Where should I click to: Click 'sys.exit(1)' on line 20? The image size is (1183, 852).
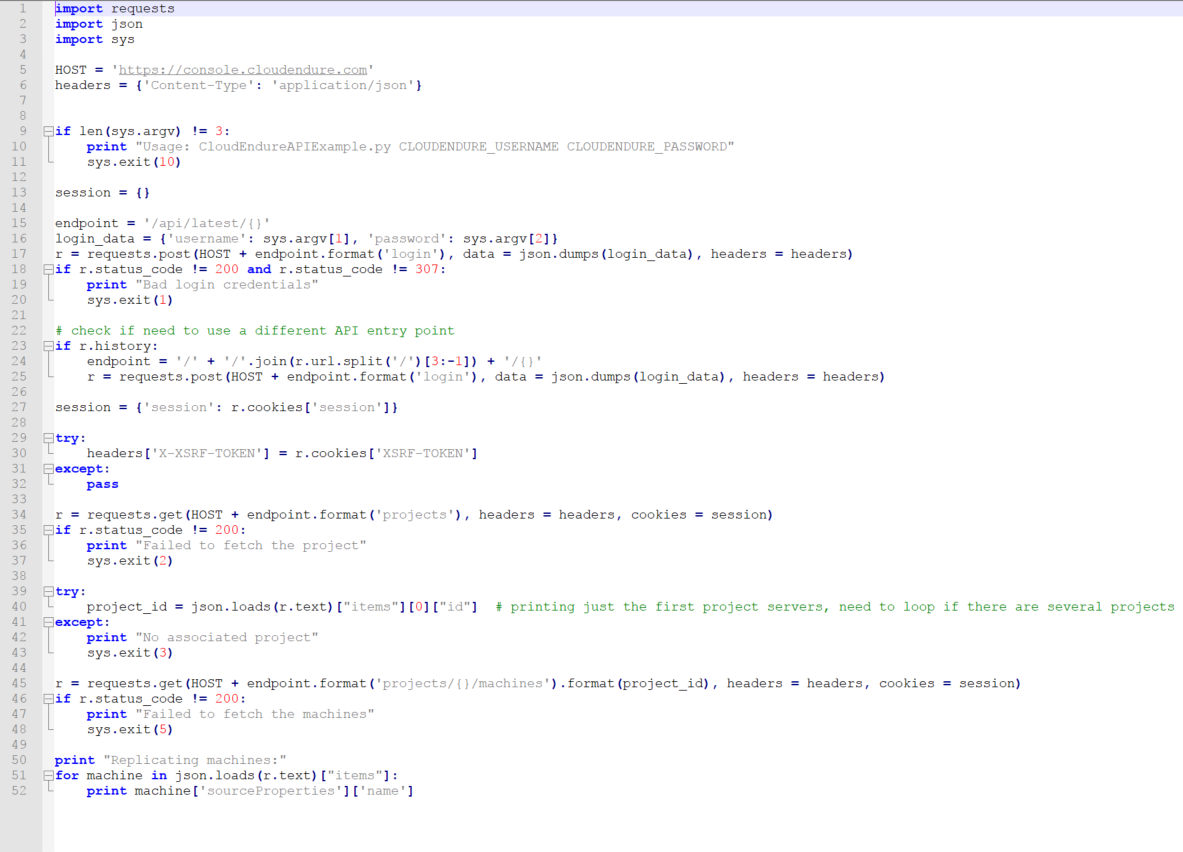tap(130, 300)
